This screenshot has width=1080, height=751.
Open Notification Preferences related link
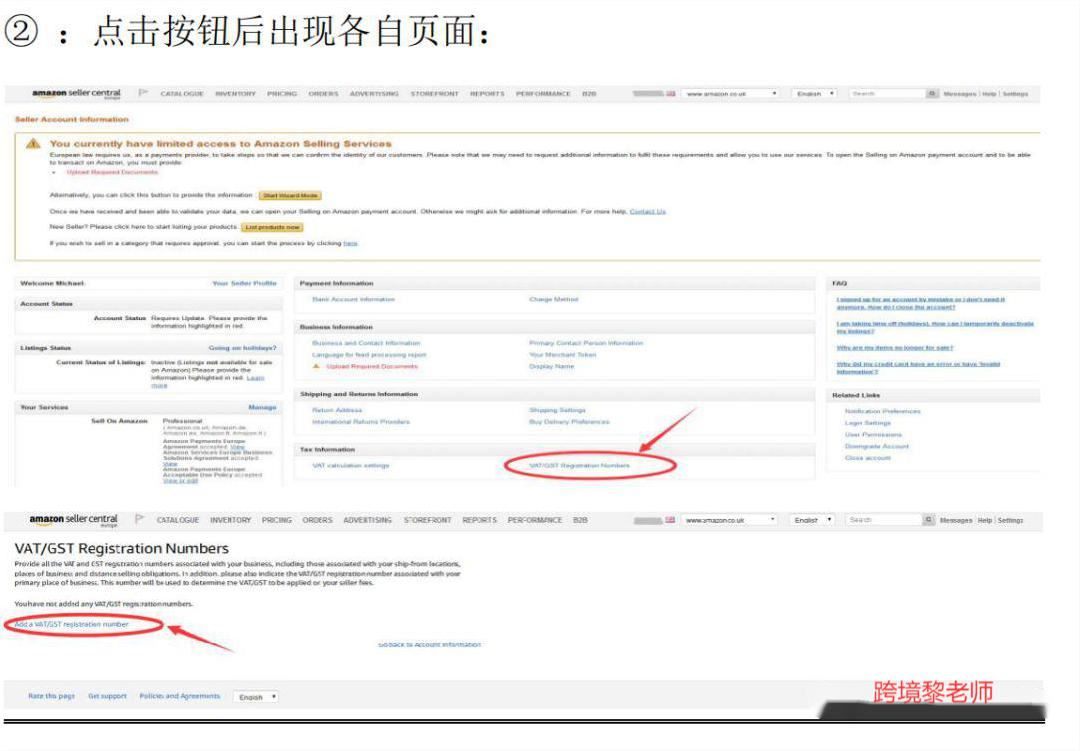(x=882, y=411)
